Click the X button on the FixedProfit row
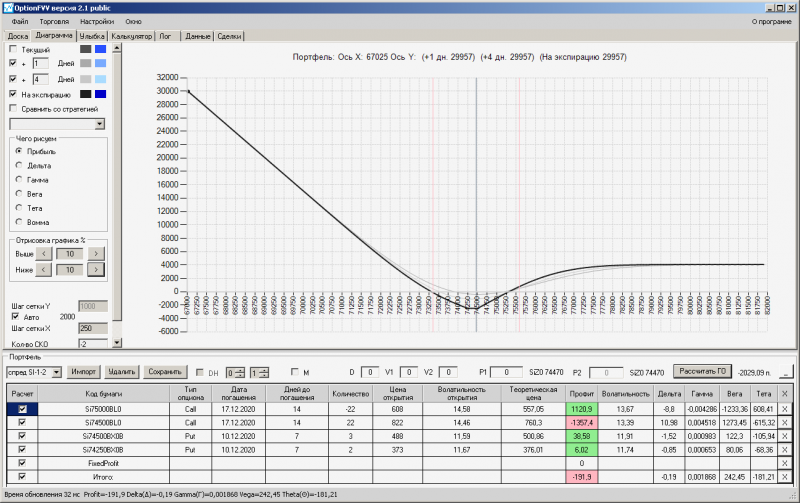 pyautogui.click(x=785, y=463)
